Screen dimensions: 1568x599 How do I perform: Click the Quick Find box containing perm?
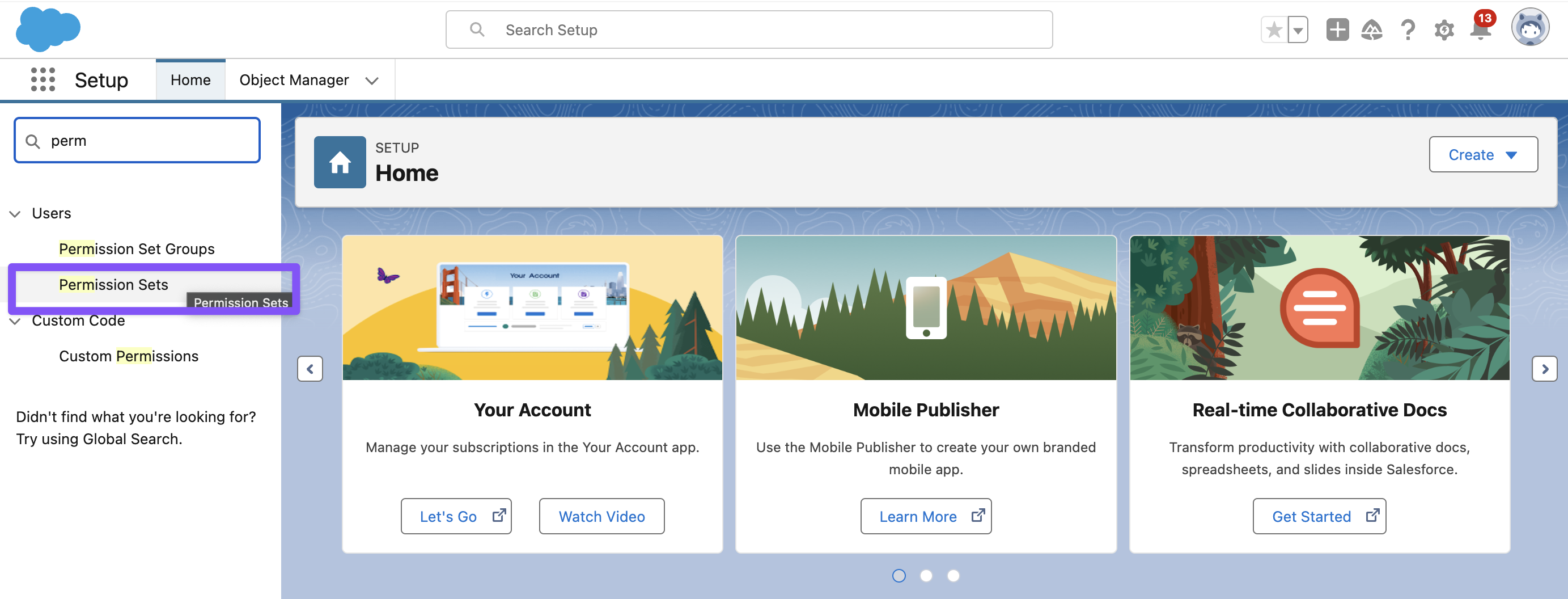(137, 141)
